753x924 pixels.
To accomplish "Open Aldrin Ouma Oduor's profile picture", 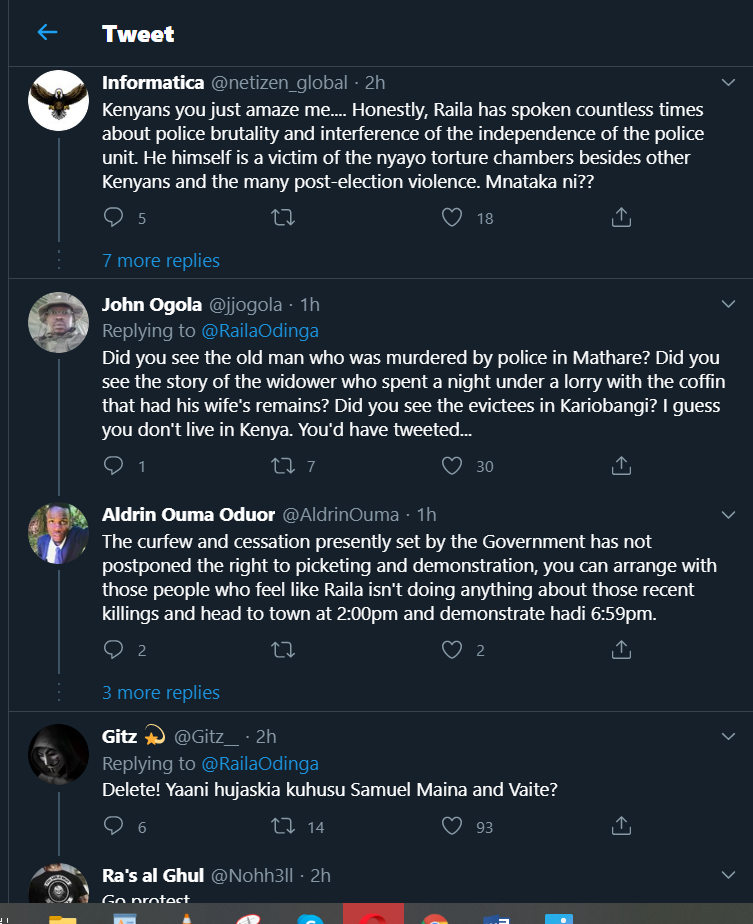I will coord(58,533).
